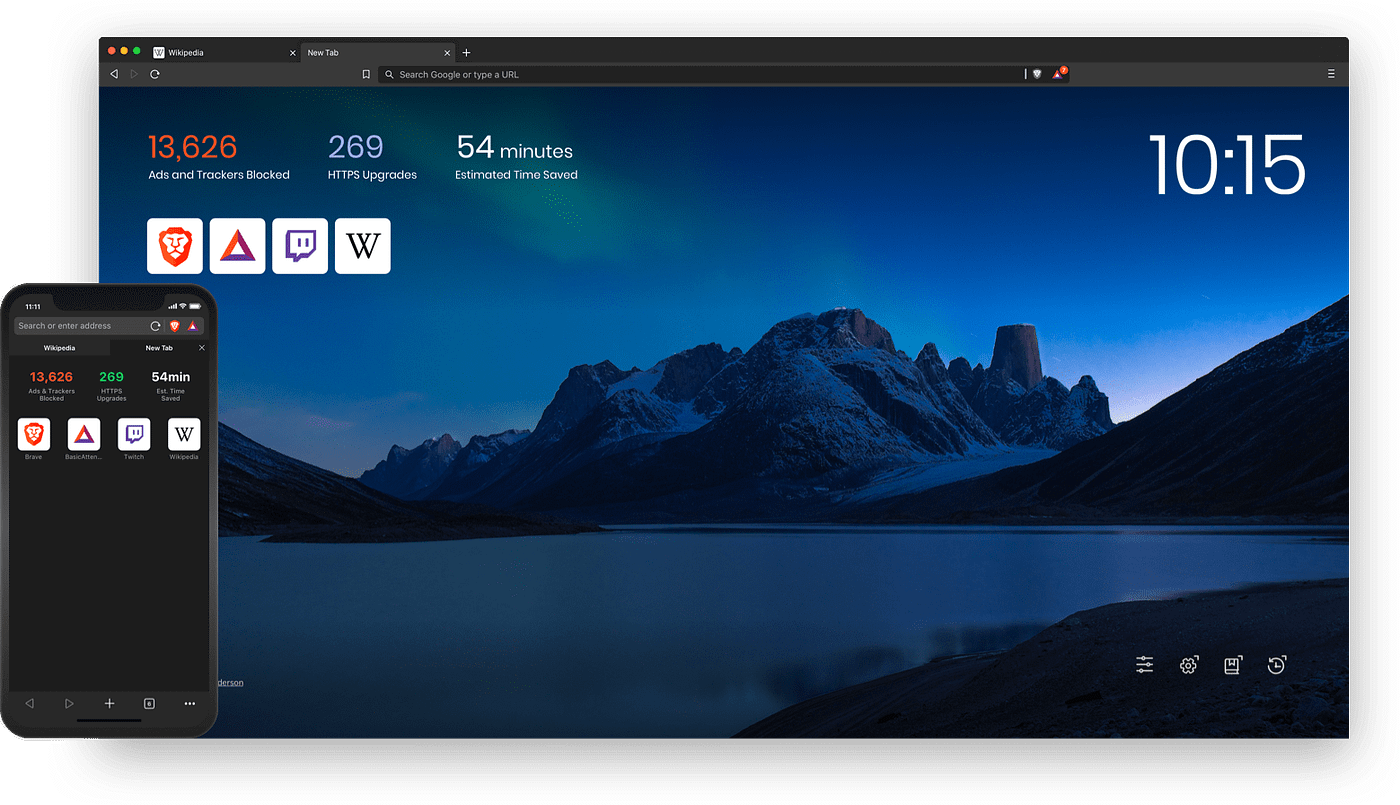Image resolution: width=1400 pixels, height=805 pixels.
Task: Open the Twitch shortcut on the phone
Action: [134, 439]
